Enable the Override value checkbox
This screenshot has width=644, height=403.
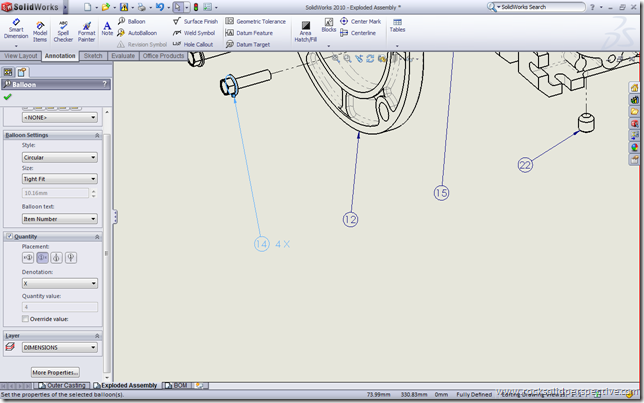coord(25,319)
